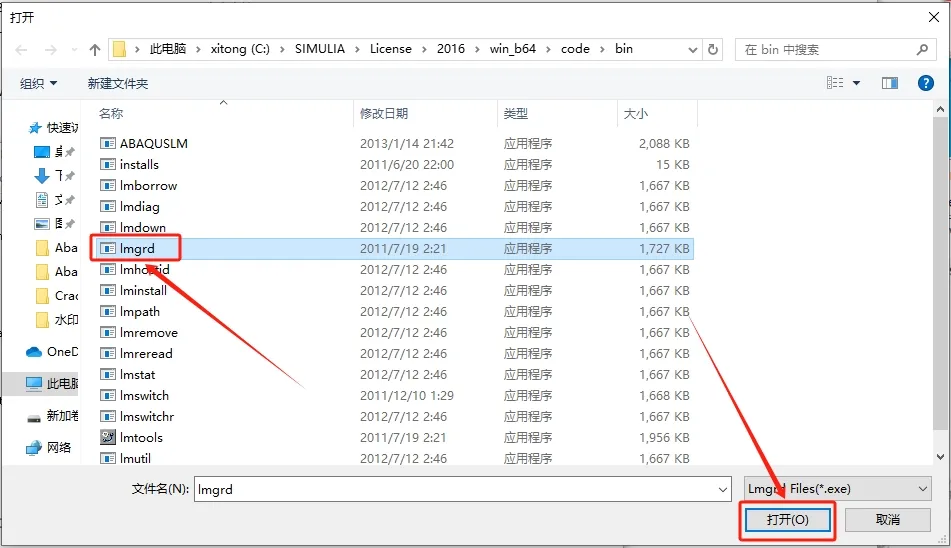Open the 水印 folder in sidebar
The image size is (951, 548).
(x=57, y=319)
